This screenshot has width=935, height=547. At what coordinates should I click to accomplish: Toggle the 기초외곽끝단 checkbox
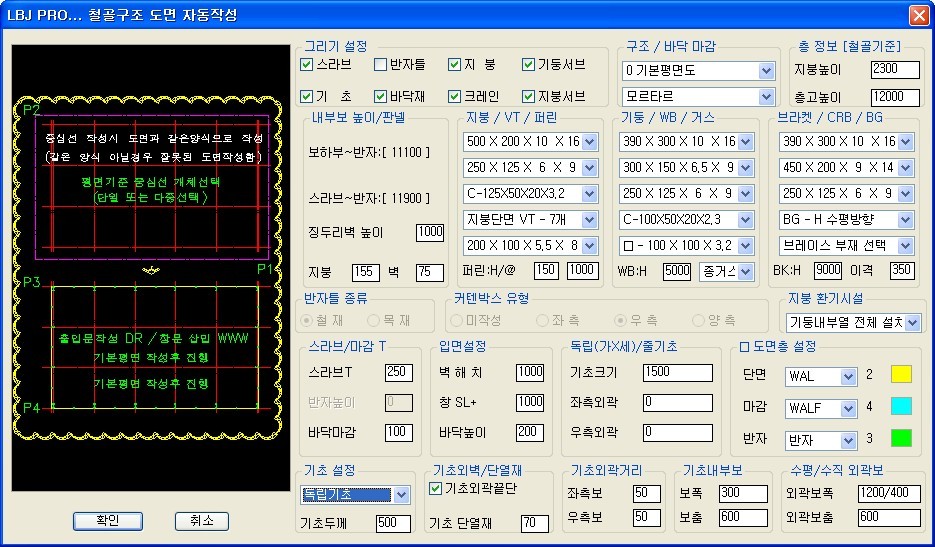click(x=435, y=488)
